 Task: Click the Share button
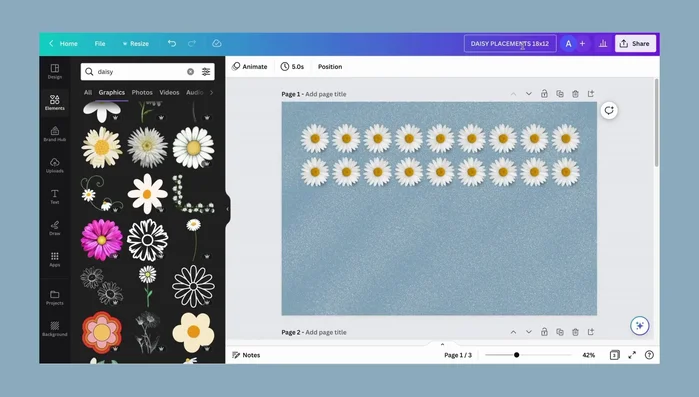tap(635, 44)
